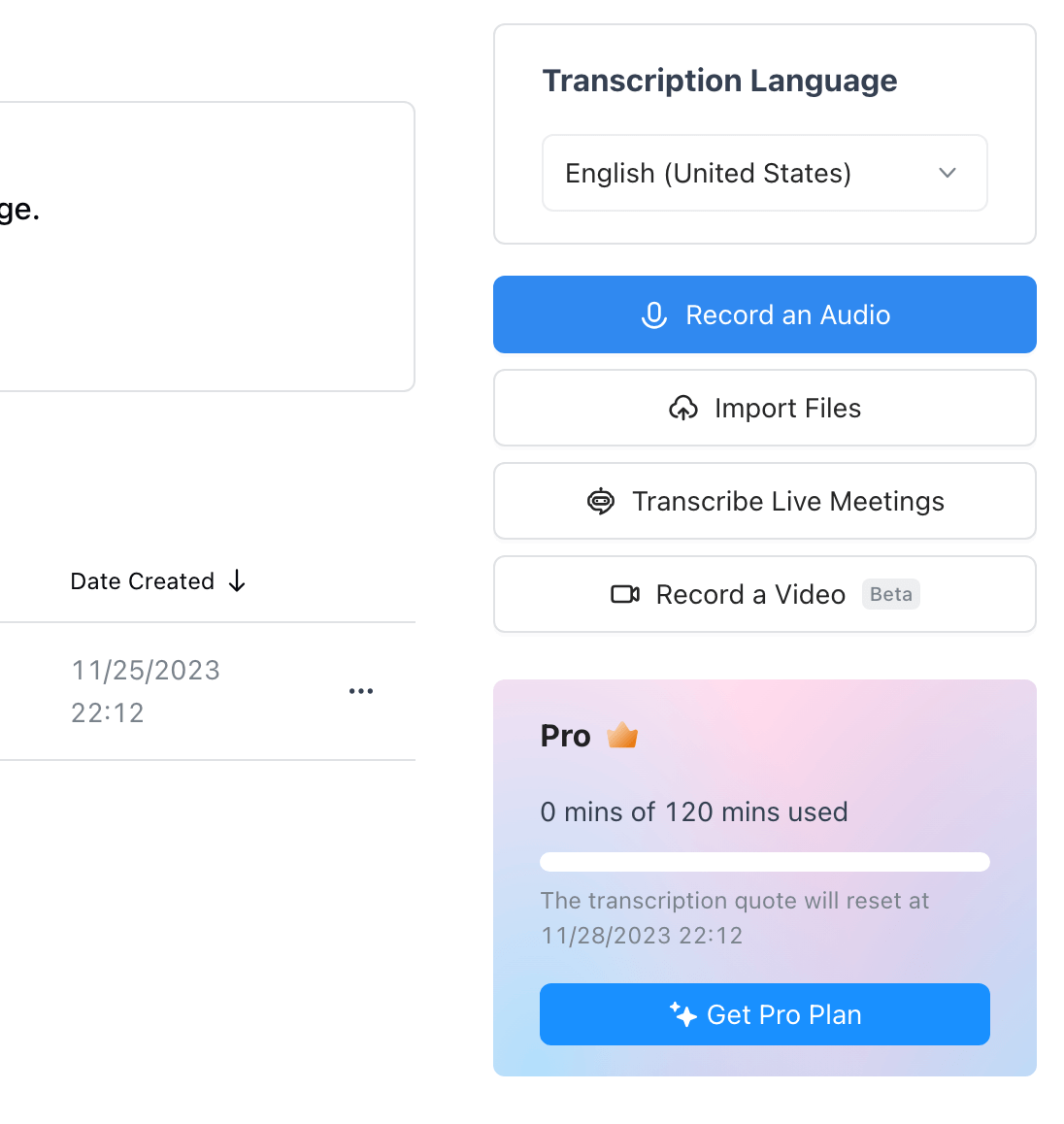Click the Beta badge on Record a Video
The image size is (1064, 1124).
pyautogui.click(x=890, y=594)
